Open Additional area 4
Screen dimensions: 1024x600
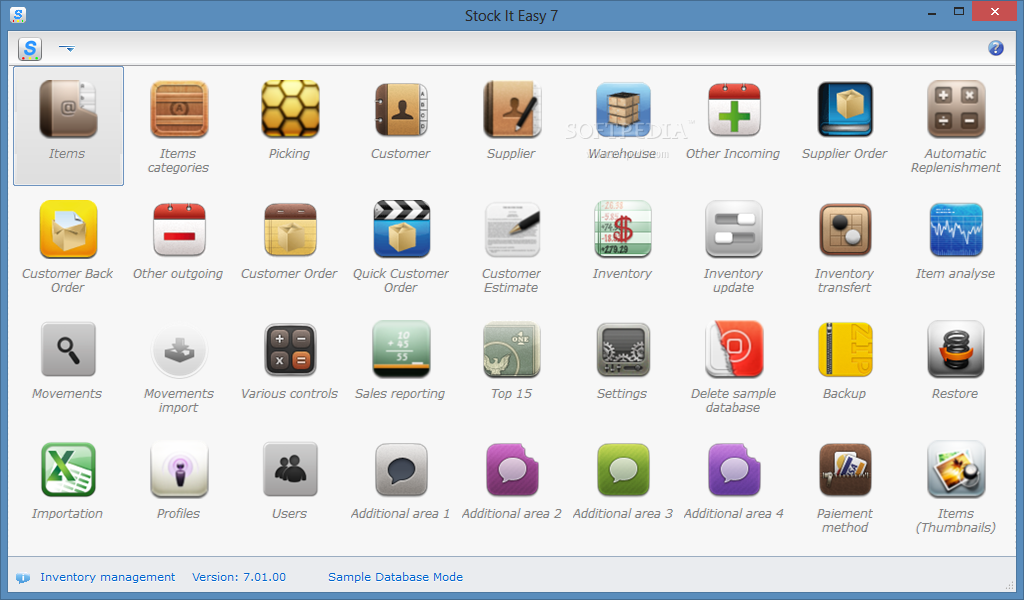tap(734, 469)
